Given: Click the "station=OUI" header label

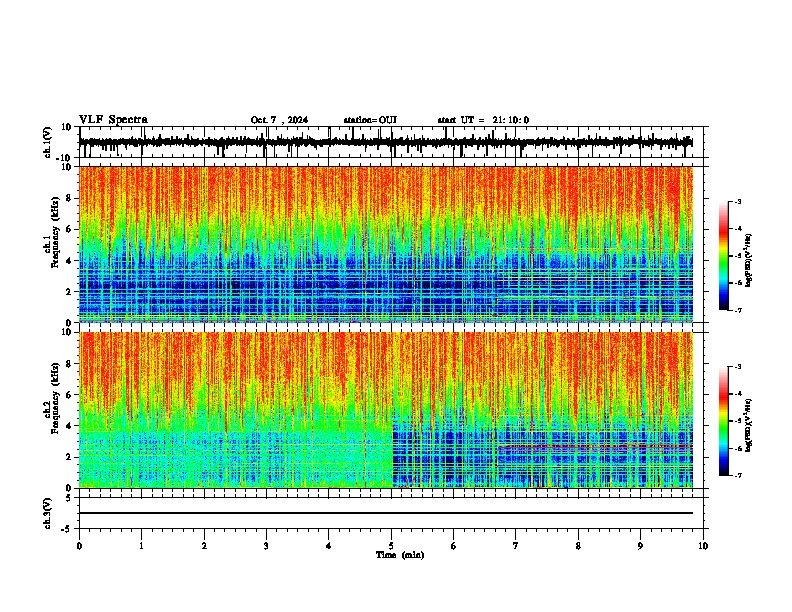Looking at the screenshot, I should [x=370, y=120].
